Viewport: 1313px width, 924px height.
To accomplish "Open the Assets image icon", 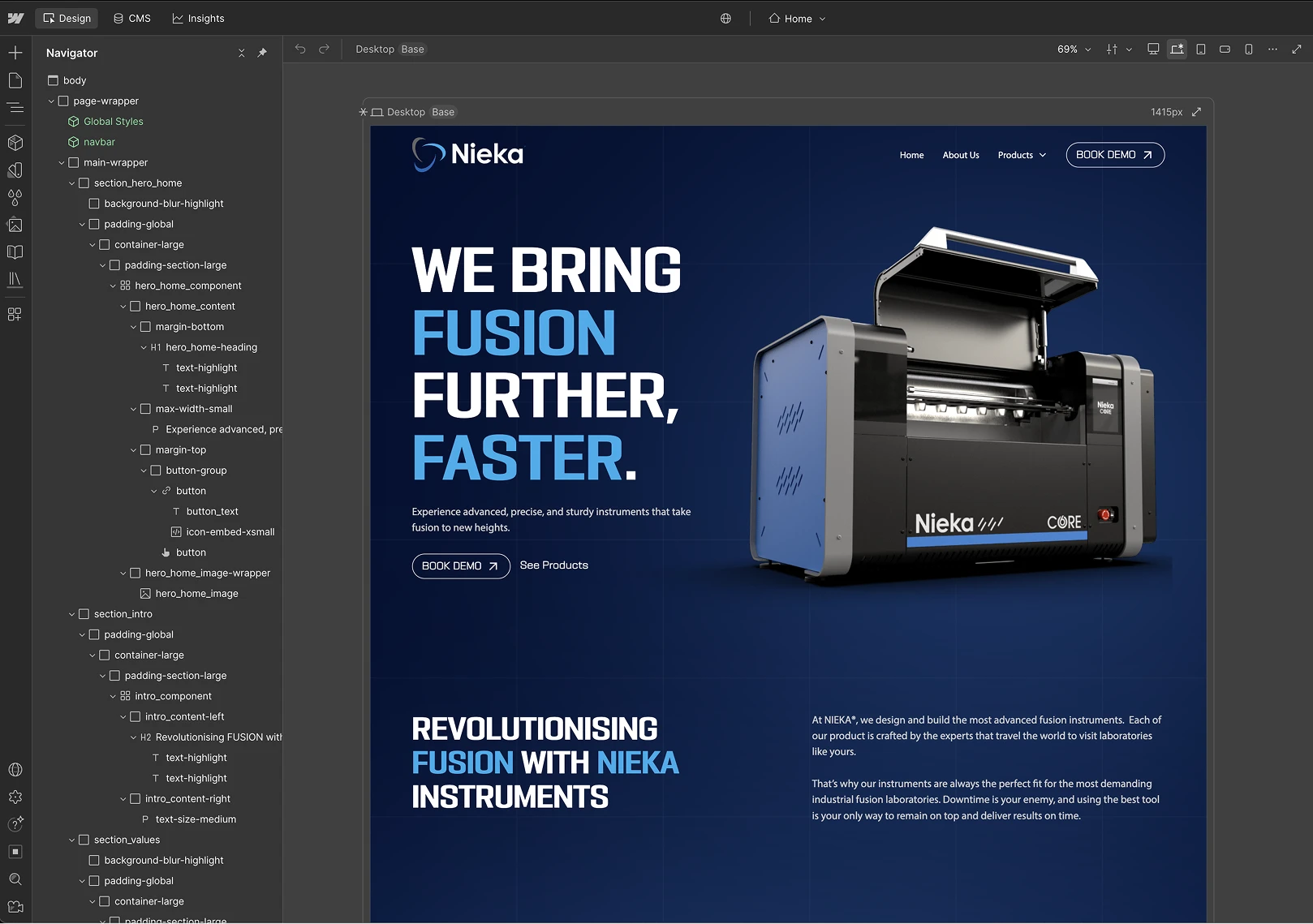I will (15, 225).
